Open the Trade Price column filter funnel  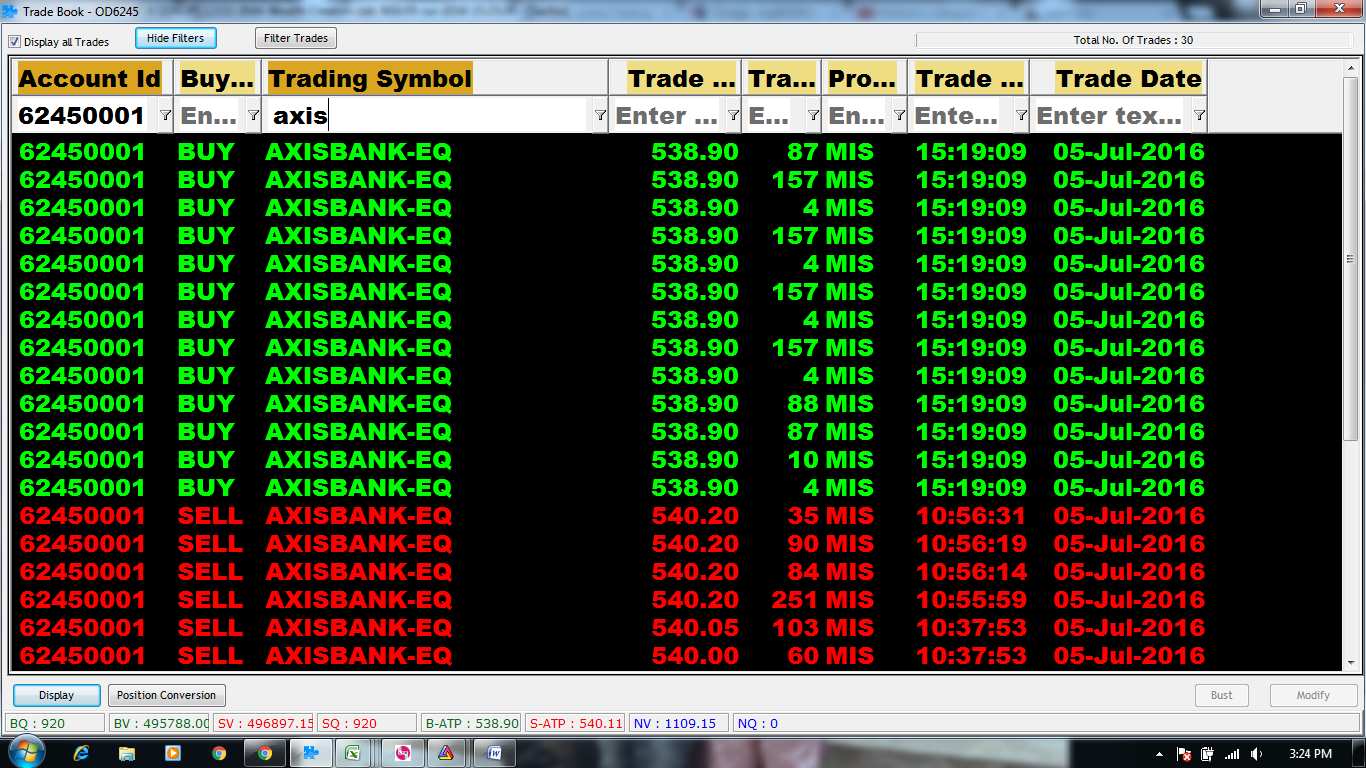734,116
